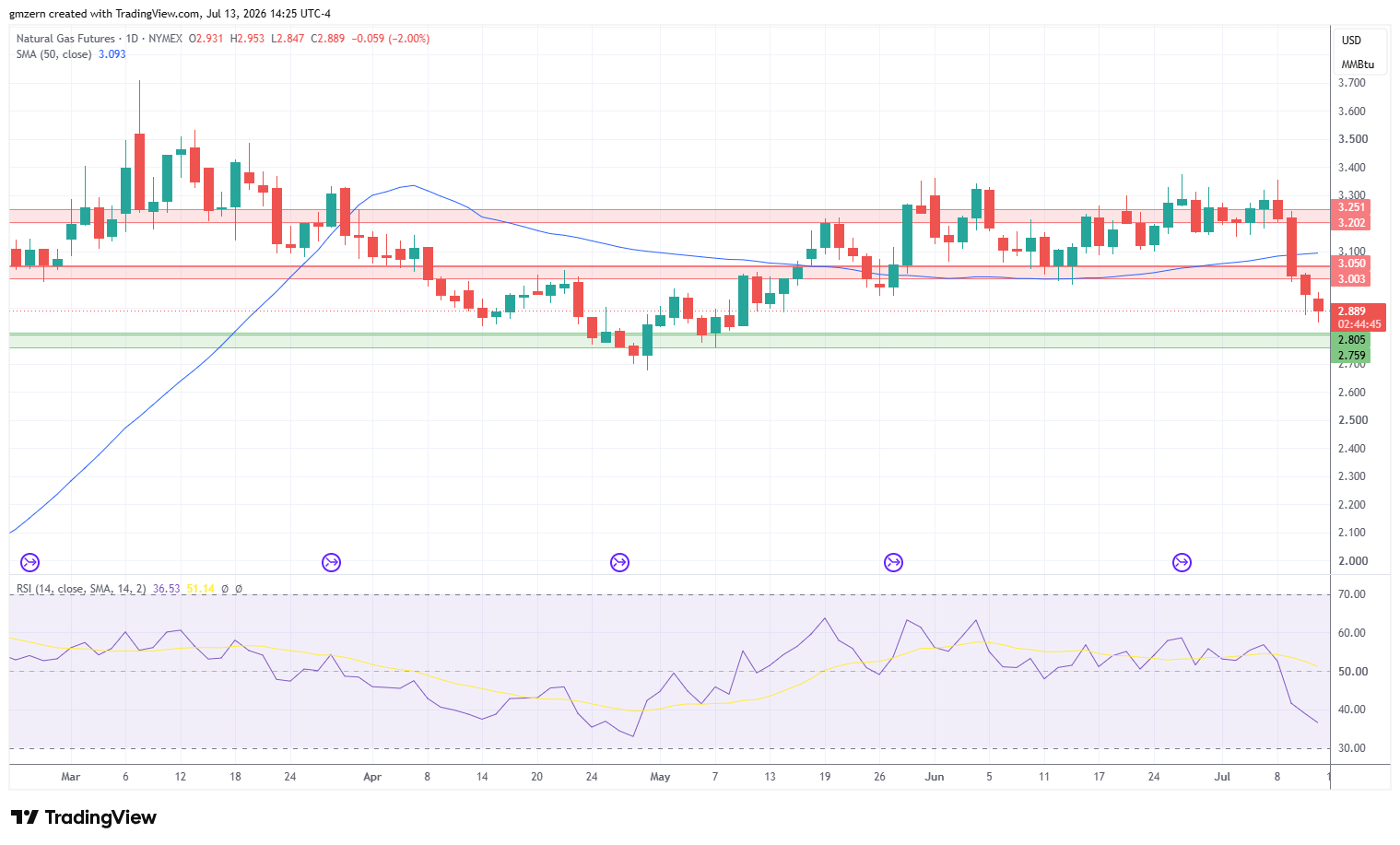Click the 70.00 level on the RSI scale

point(1352,594)
